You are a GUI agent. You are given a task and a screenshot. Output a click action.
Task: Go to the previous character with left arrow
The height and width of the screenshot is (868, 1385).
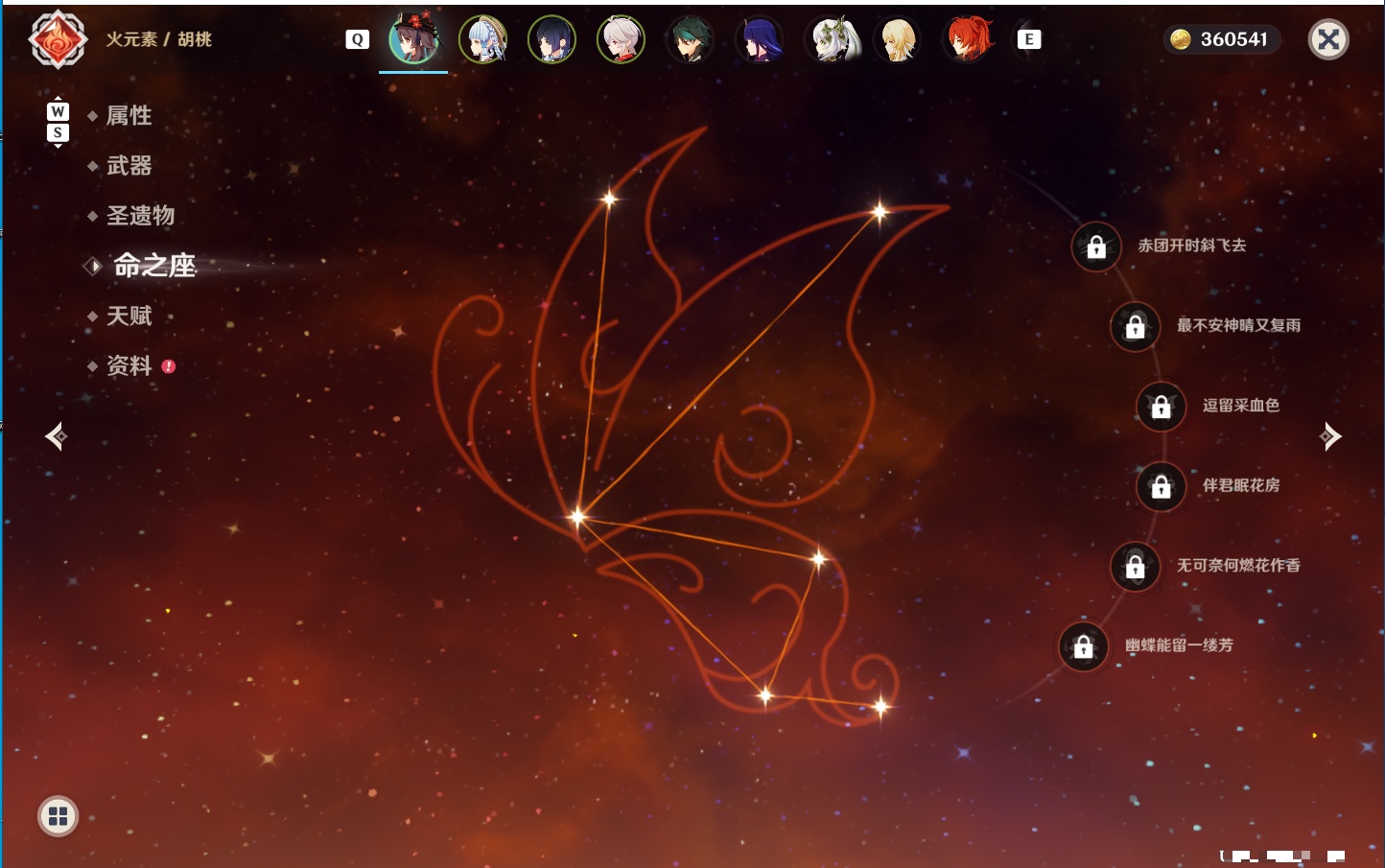pos(56,436)
